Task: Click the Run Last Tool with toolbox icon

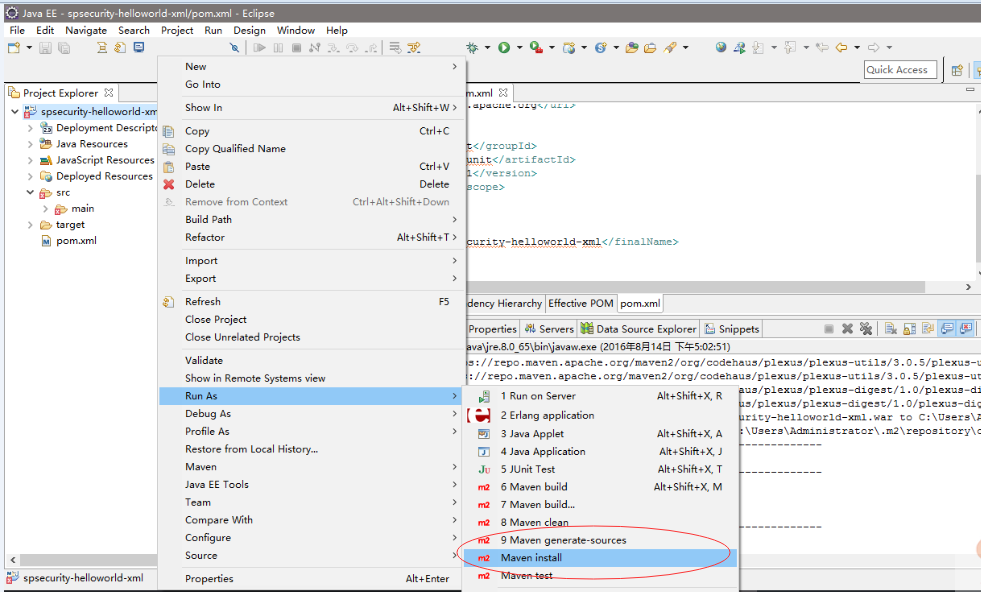Action: pyautogui.click(x=536, y=48)
